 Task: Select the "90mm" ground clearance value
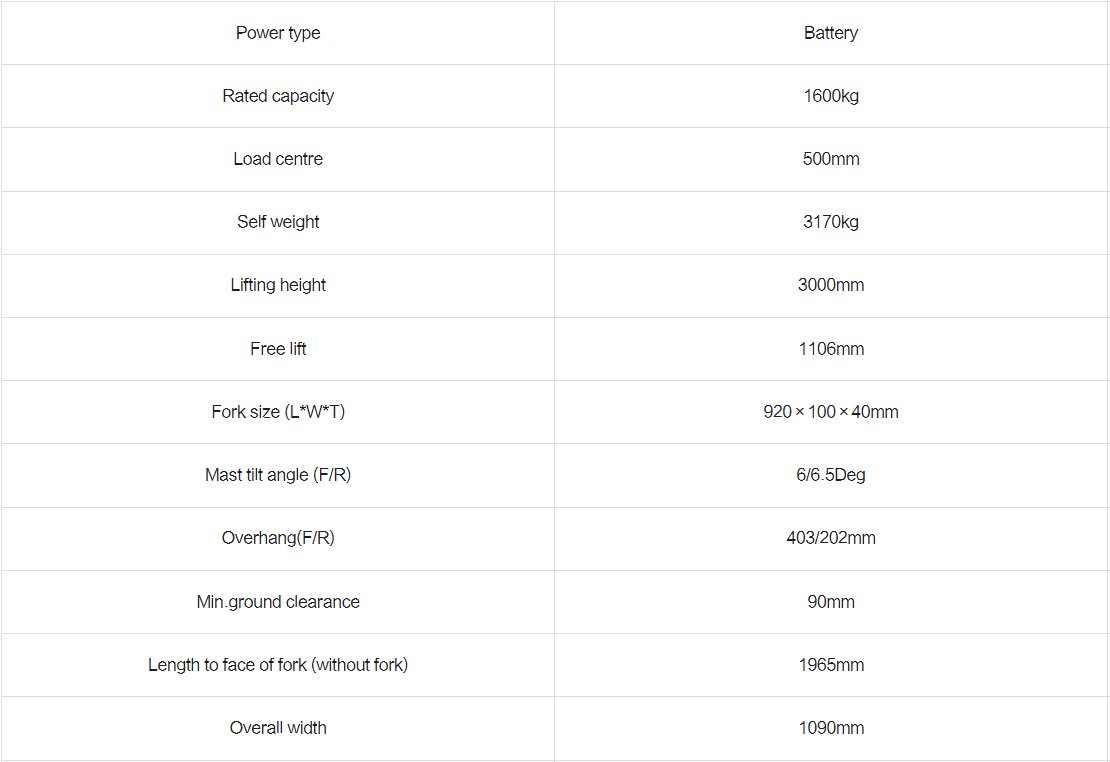coord(831,602)
